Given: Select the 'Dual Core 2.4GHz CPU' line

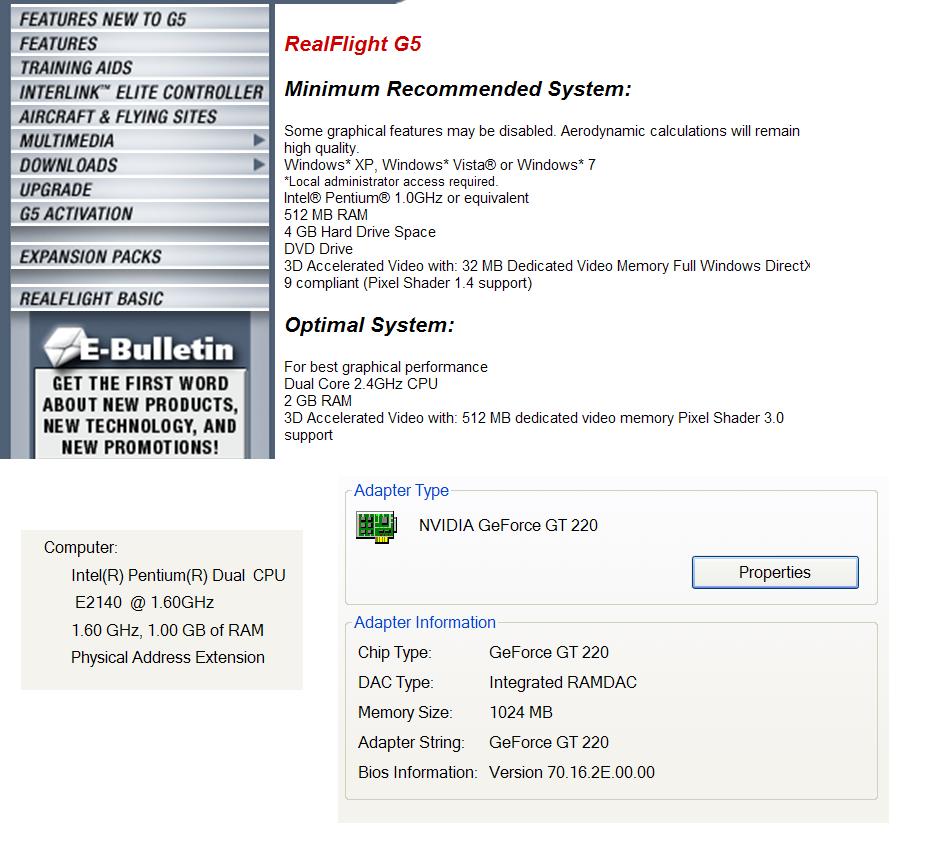Looking at the screenshot, I should pyautogui.click(x=361, y=384).
